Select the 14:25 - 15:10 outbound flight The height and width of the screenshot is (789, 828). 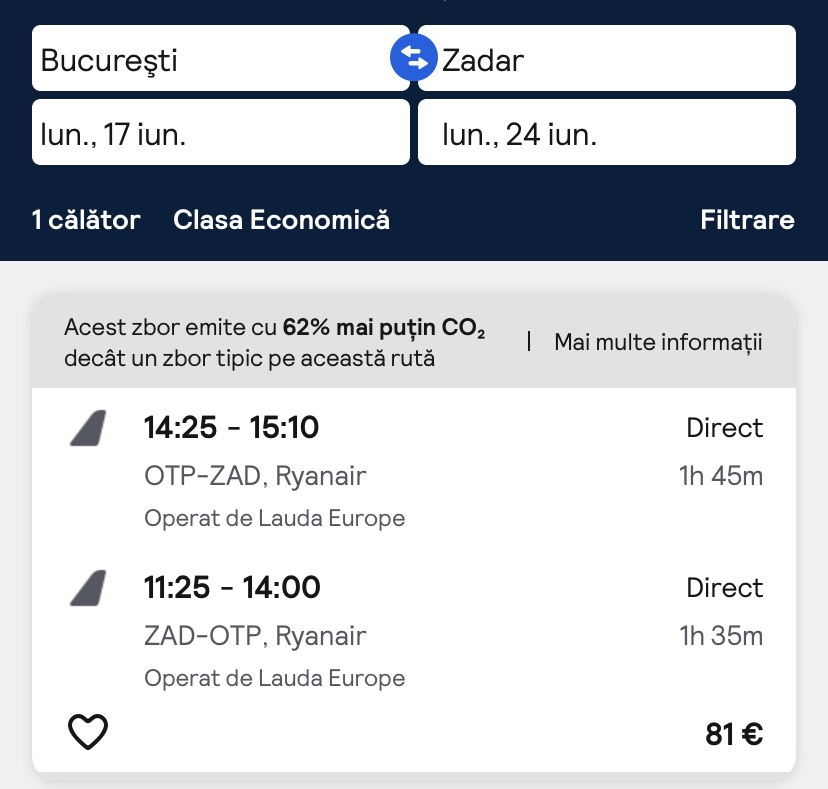coord(231,428)
